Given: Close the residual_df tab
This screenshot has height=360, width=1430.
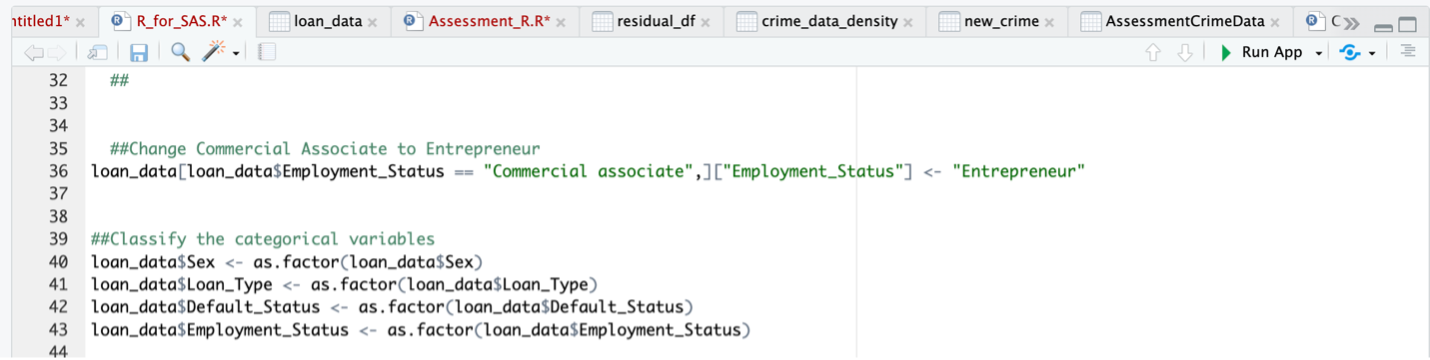Looking at the screenshot, I should pyautogui.click(x=705, y=22).
